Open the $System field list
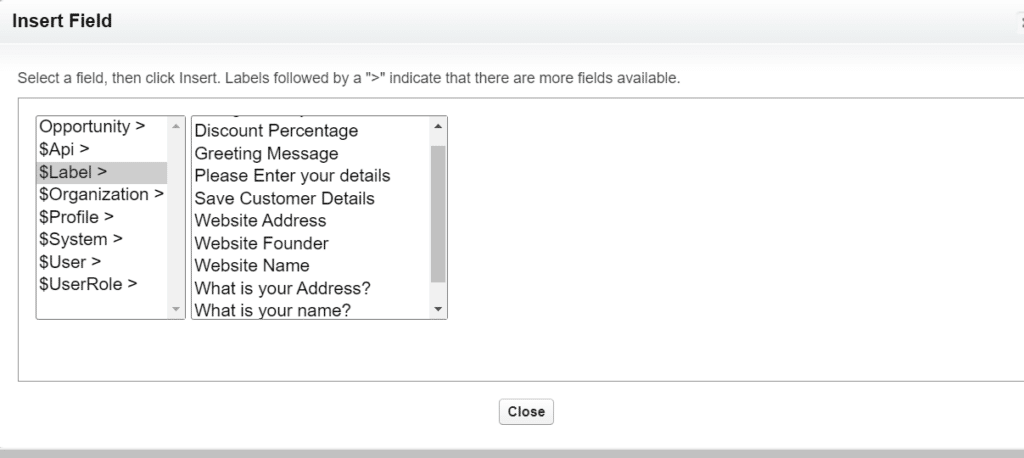 pos(81,239)
